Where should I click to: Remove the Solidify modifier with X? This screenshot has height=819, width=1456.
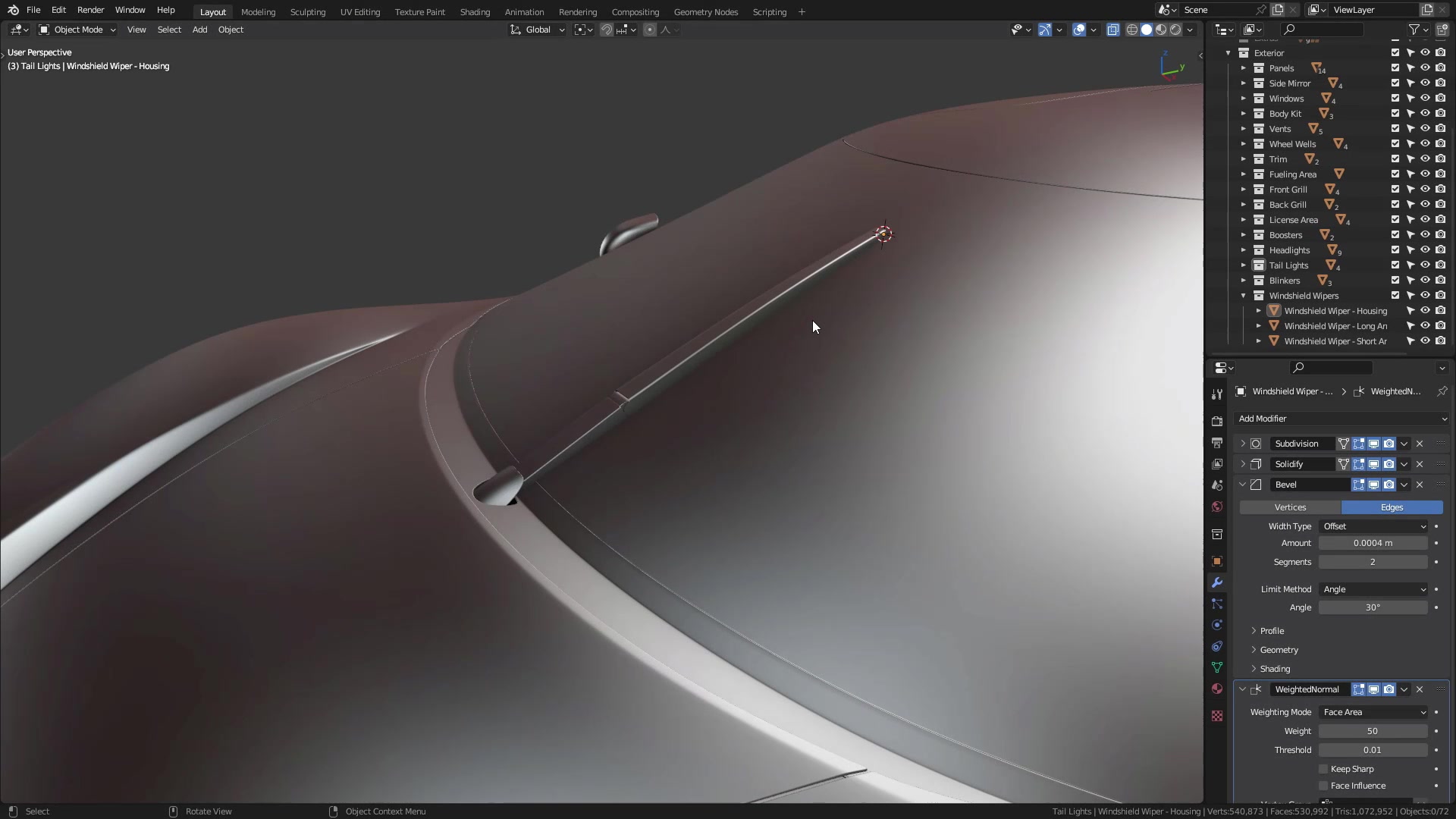click(1420, 464)
